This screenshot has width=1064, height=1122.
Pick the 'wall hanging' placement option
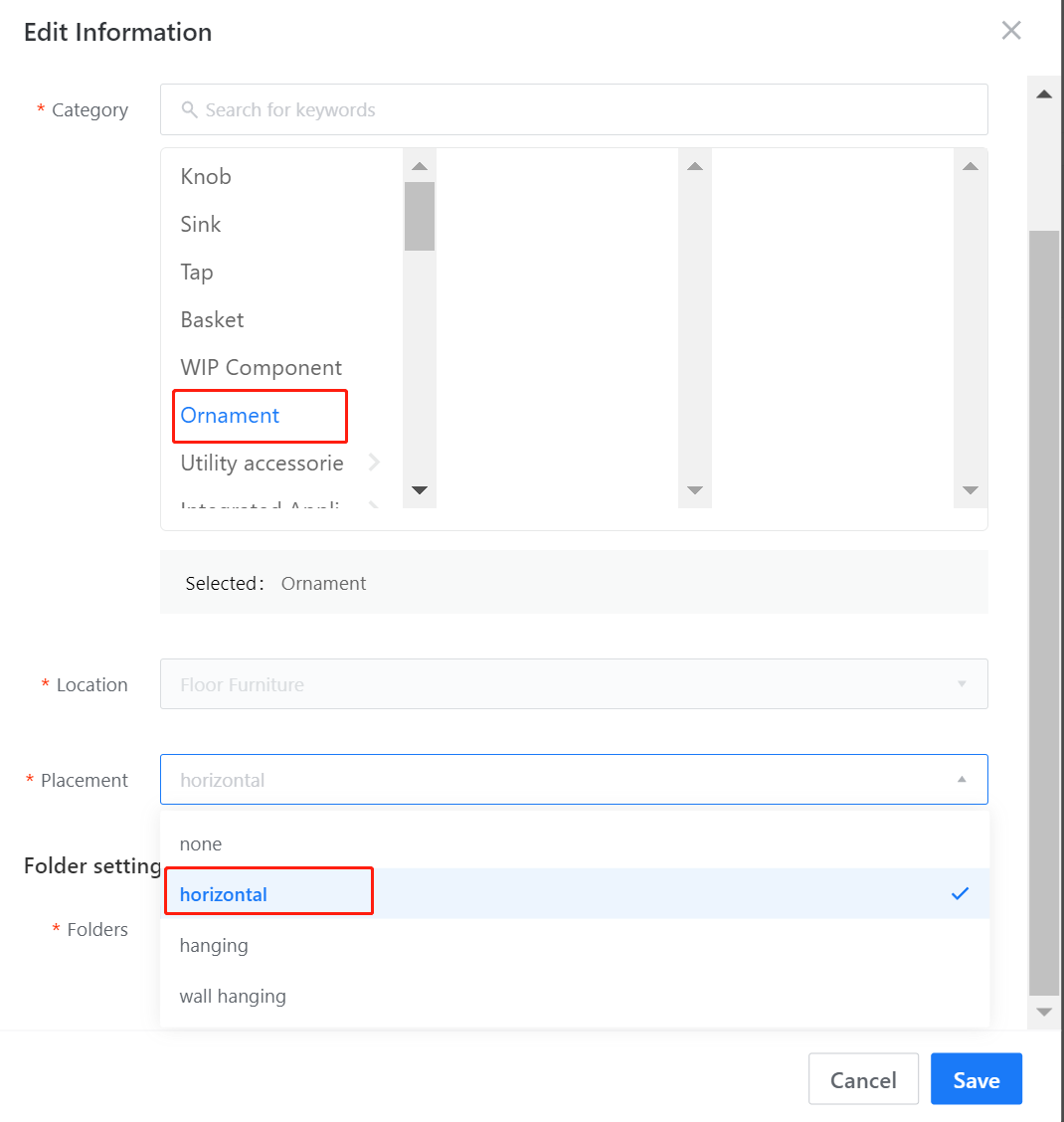point(233,996)
